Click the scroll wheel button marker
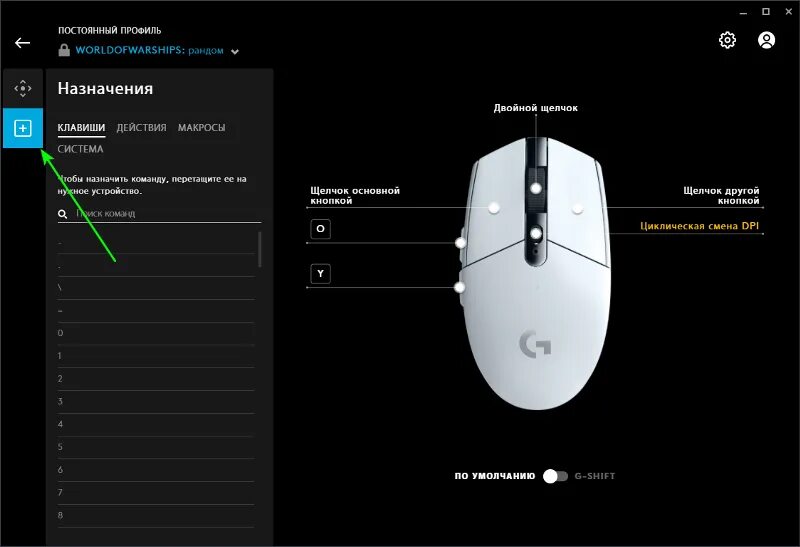The height and width of the screenshot is (547, 800). [x=535, y=188]
